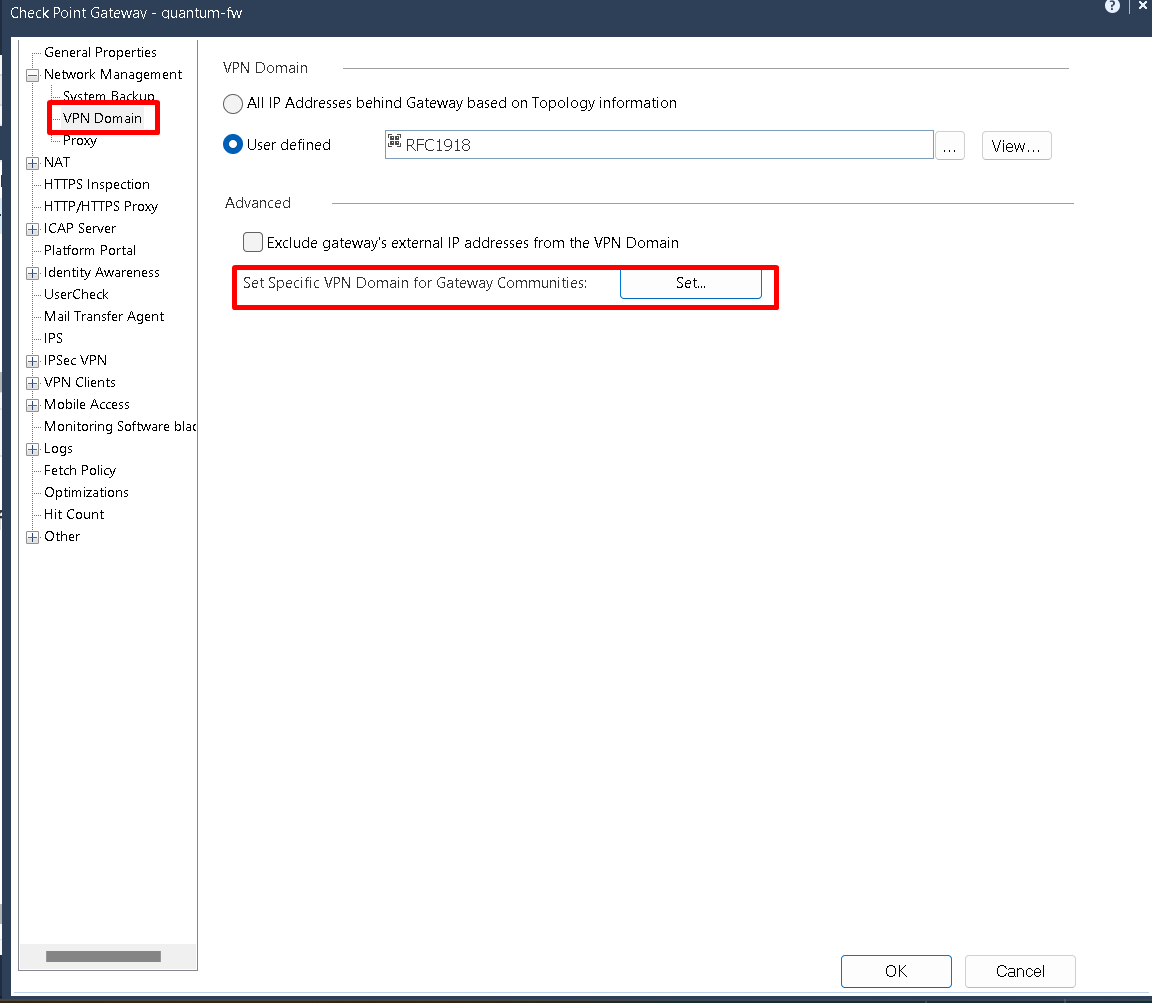Select the Identity Awareness label

pos(101,273)
